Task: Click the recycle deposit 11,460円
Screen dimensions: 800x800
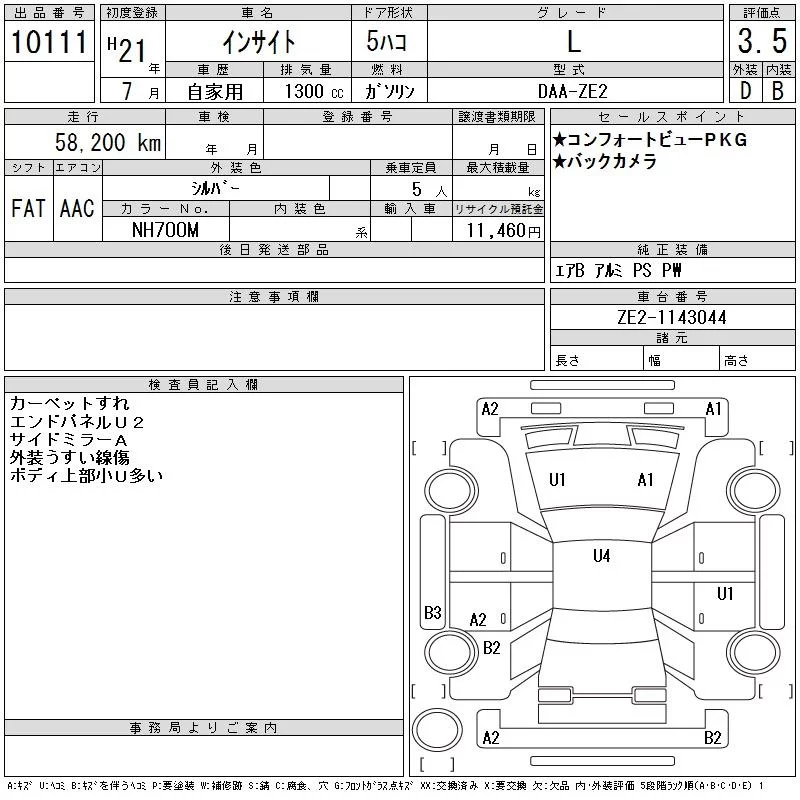Action: point(503,230)
